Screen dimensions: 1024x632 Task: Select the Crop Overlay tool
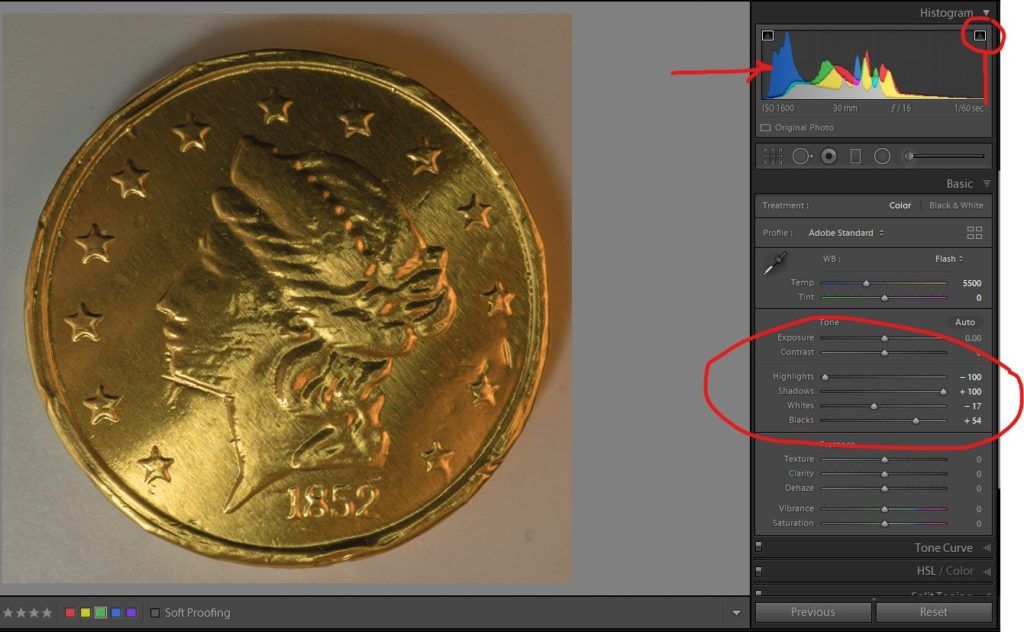pyautogui.click(x=772, y=156)
